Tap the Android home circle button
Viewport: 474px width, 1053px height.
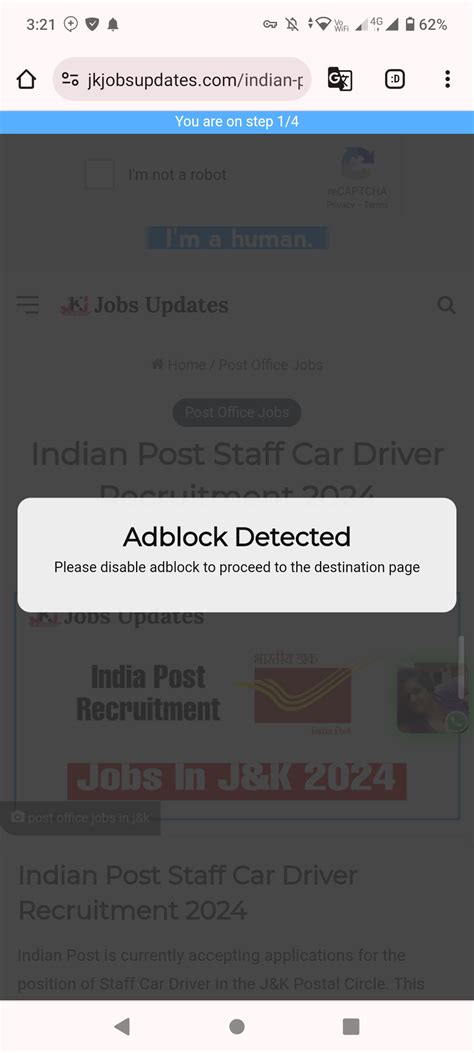click(237, 1026)
